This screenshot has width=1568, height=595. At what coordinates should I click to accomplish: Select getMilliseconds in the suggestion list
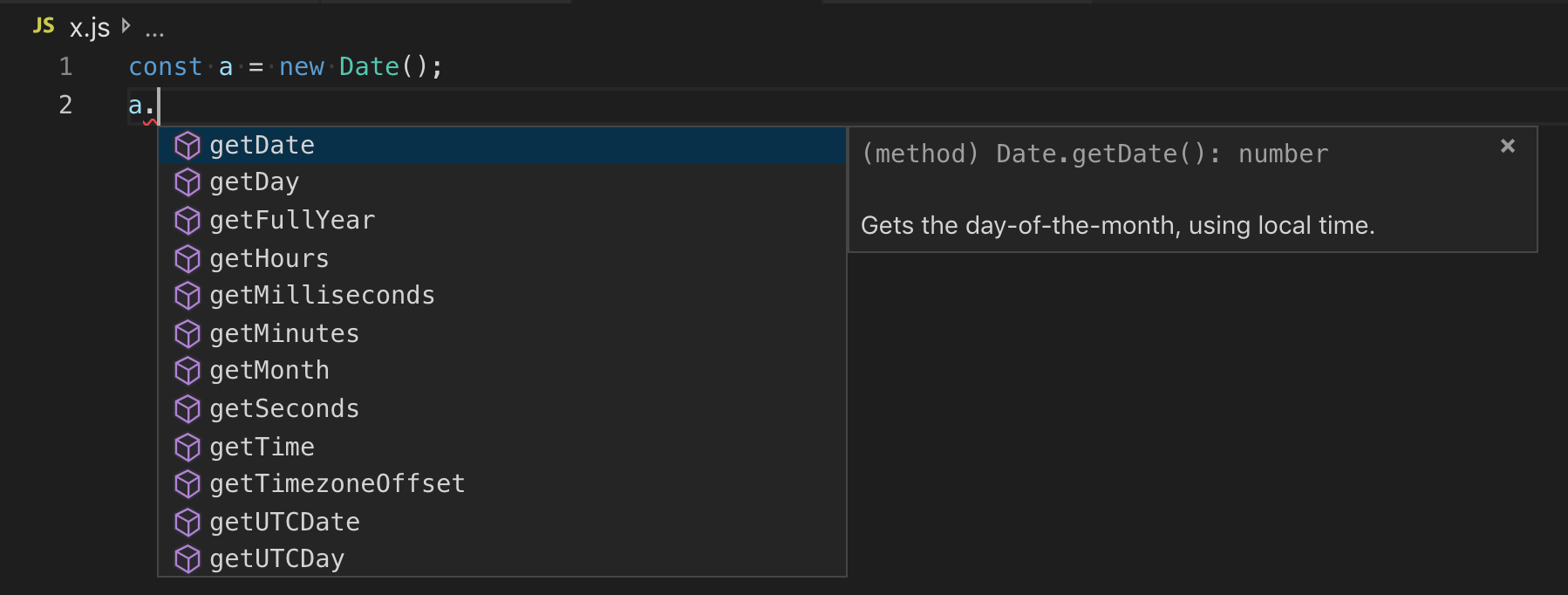[x=502, y=296]
